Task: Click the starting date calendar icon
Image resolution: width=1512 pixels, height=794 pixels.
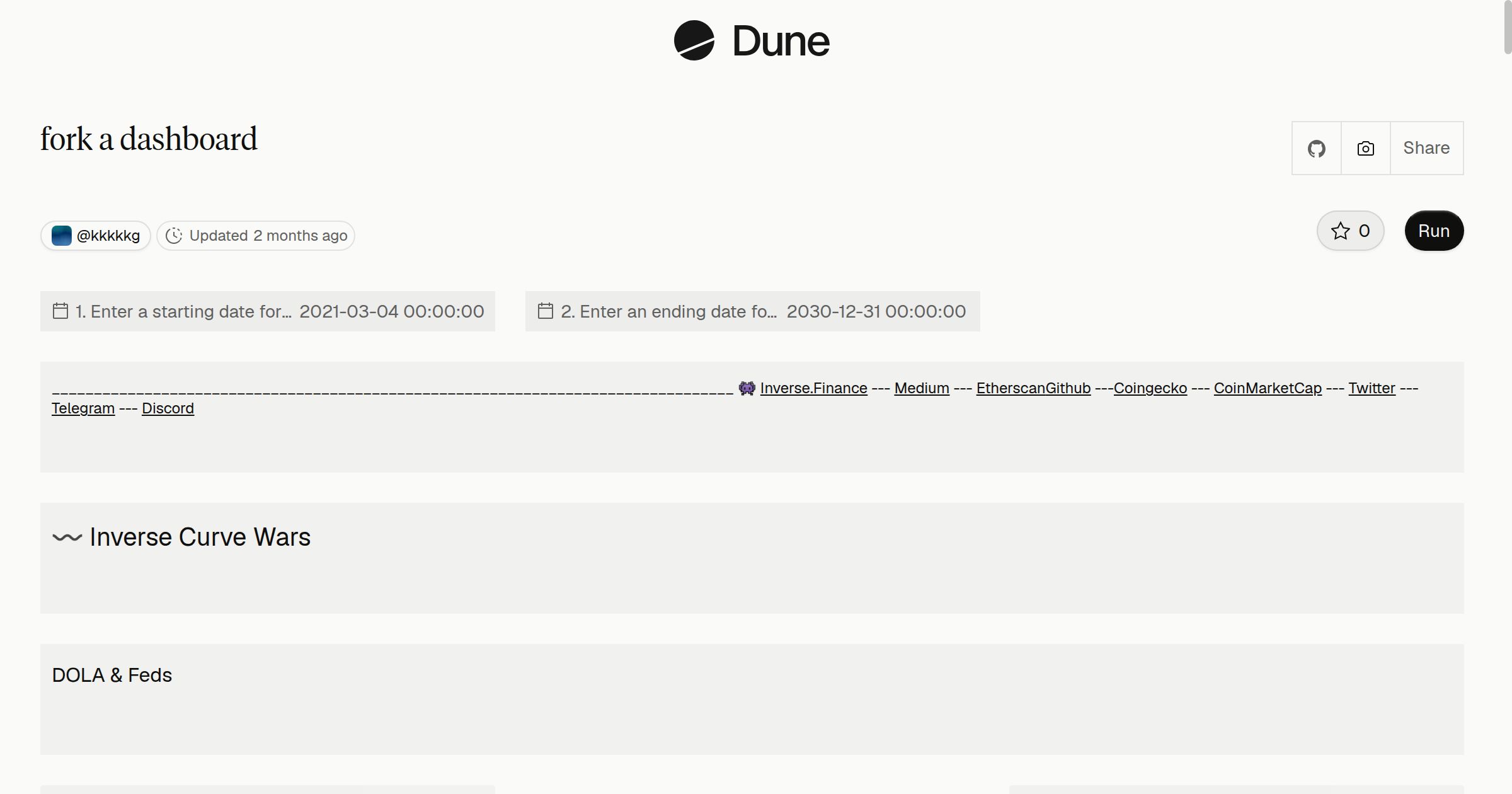Action: [60, 311]
